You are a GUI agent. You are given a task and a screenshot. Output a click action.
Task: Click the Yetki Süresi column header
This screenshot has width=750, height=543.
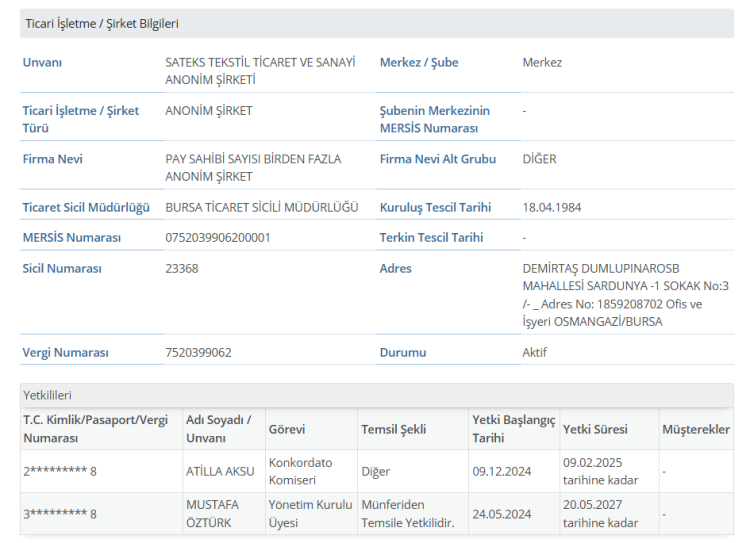595,429
